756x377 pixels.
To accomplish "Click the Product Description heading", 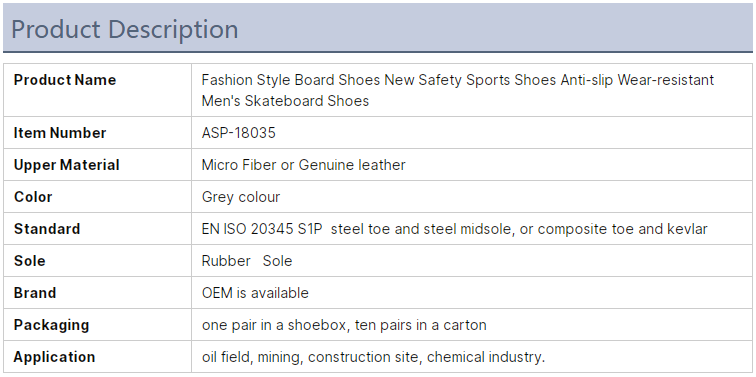I will [x=124, y=29].
